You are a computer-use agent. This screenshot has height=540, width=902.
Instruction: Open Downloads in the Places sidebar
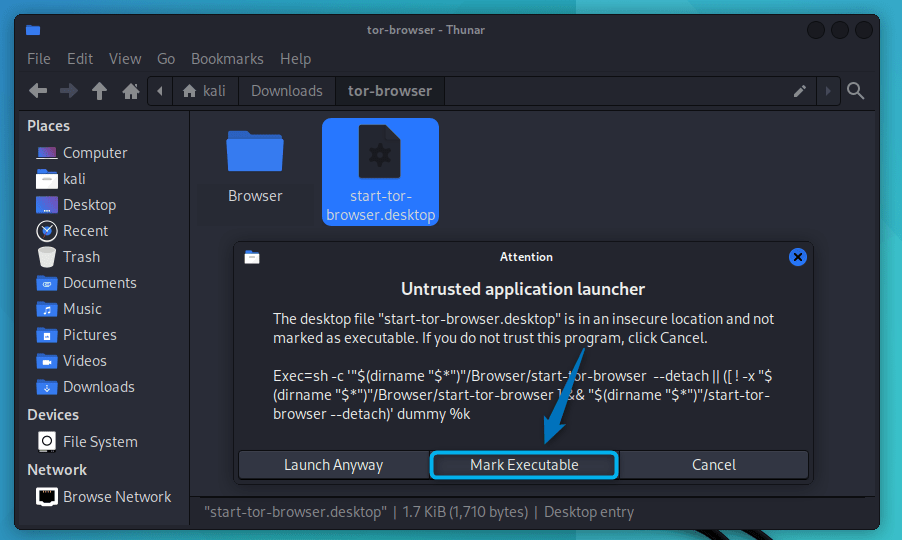tap(98, 387)
